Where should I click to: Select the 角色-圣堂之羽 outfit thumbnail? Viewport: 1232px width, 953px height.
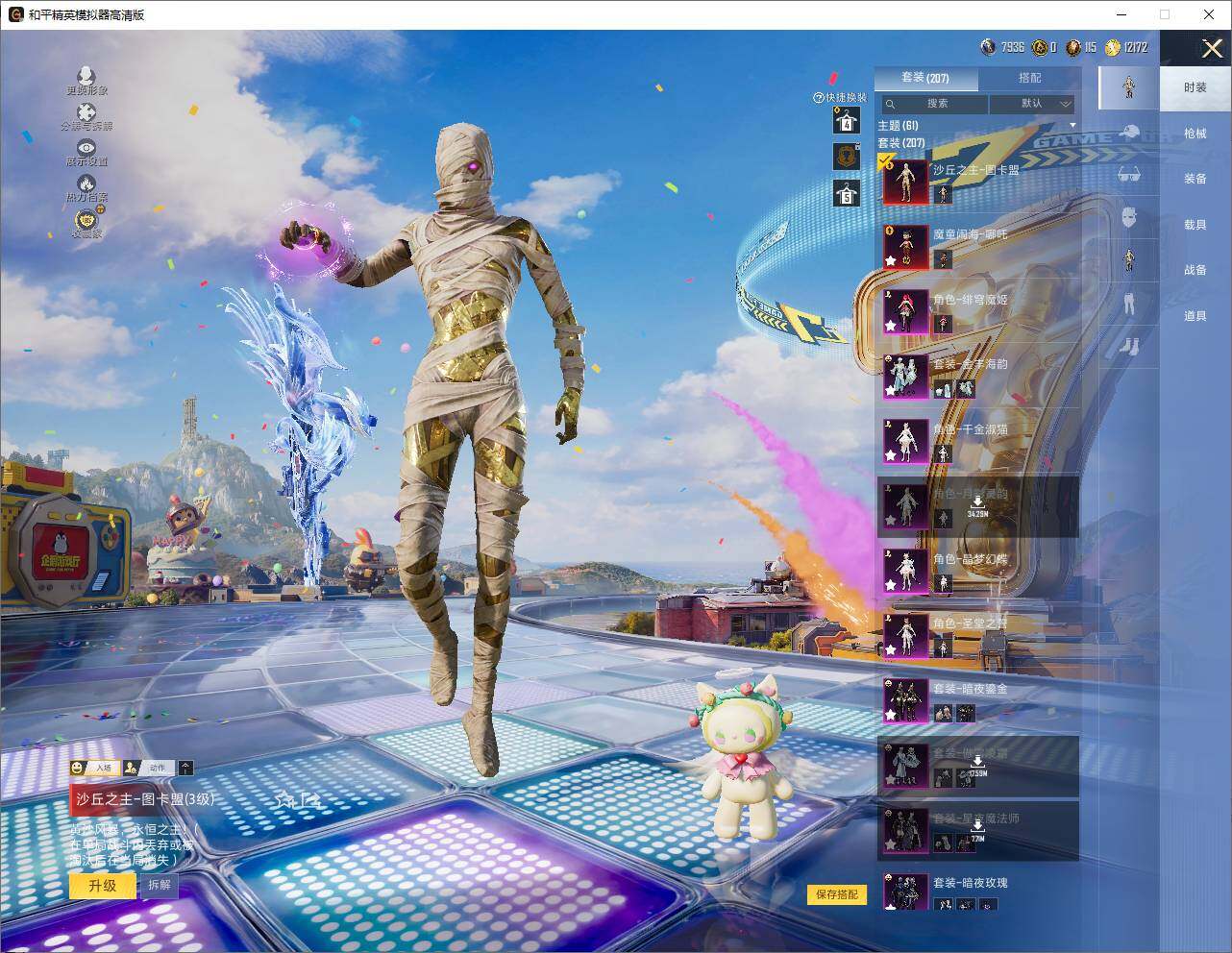[906, 636]
